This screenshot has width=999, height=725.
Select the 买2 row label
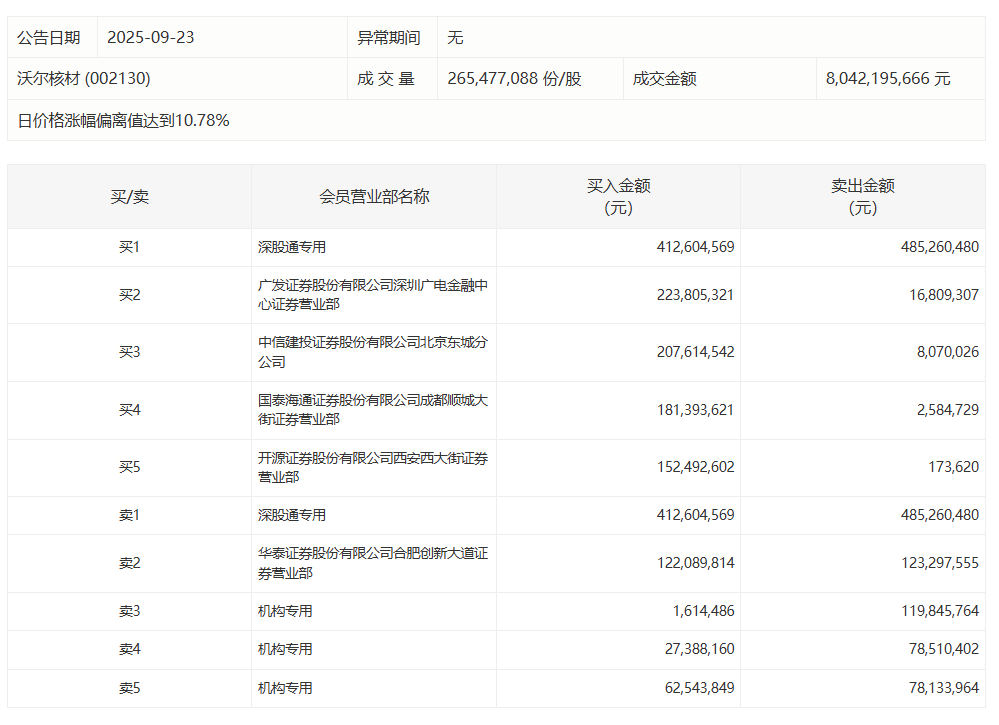(129, 295)
